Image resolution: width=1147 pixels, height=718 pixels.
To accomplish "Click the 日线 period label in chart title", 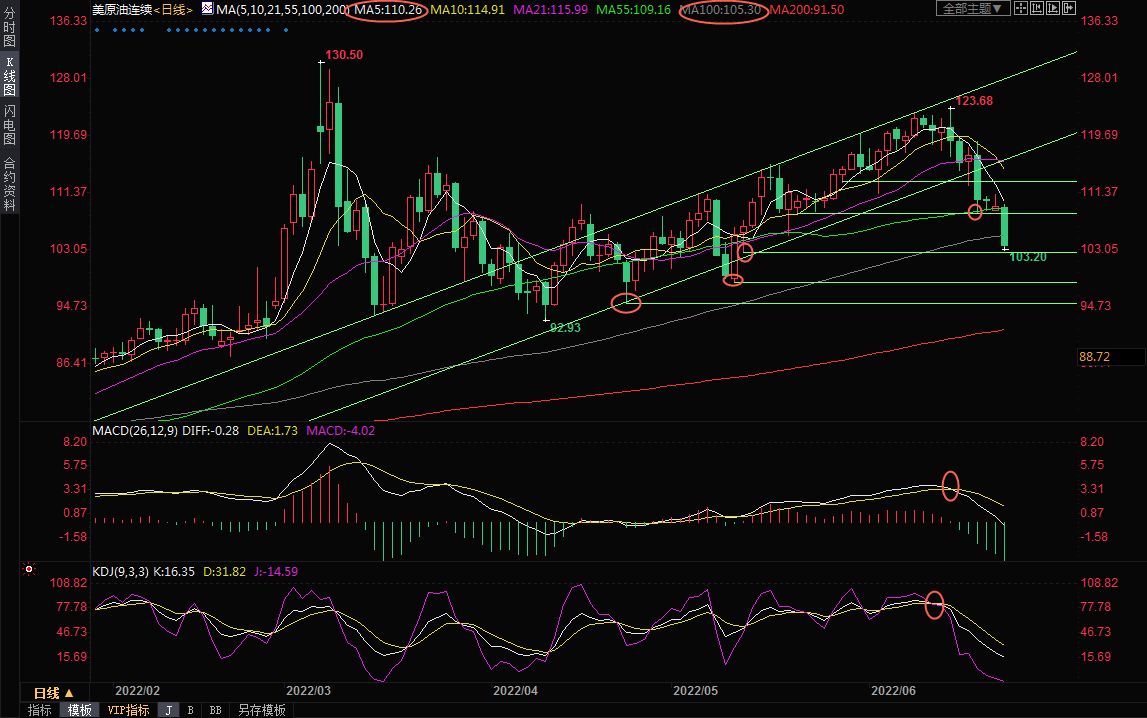I will point(176,9).
